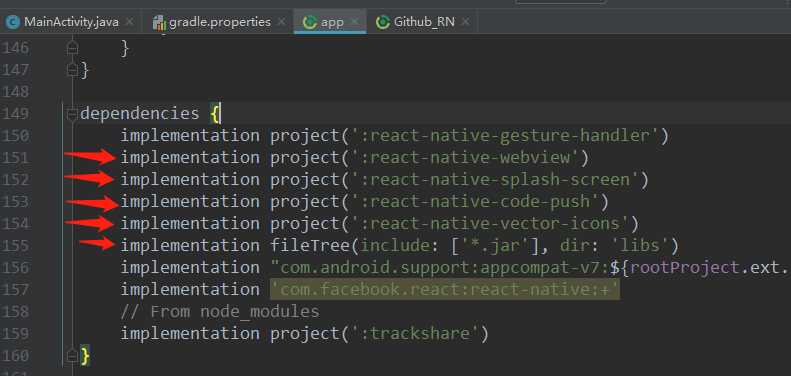Viewport: 791px width, 376px height.
Task: Click implementation keyword on line 159
Action: pyautogui.click(x=190, y=334)
